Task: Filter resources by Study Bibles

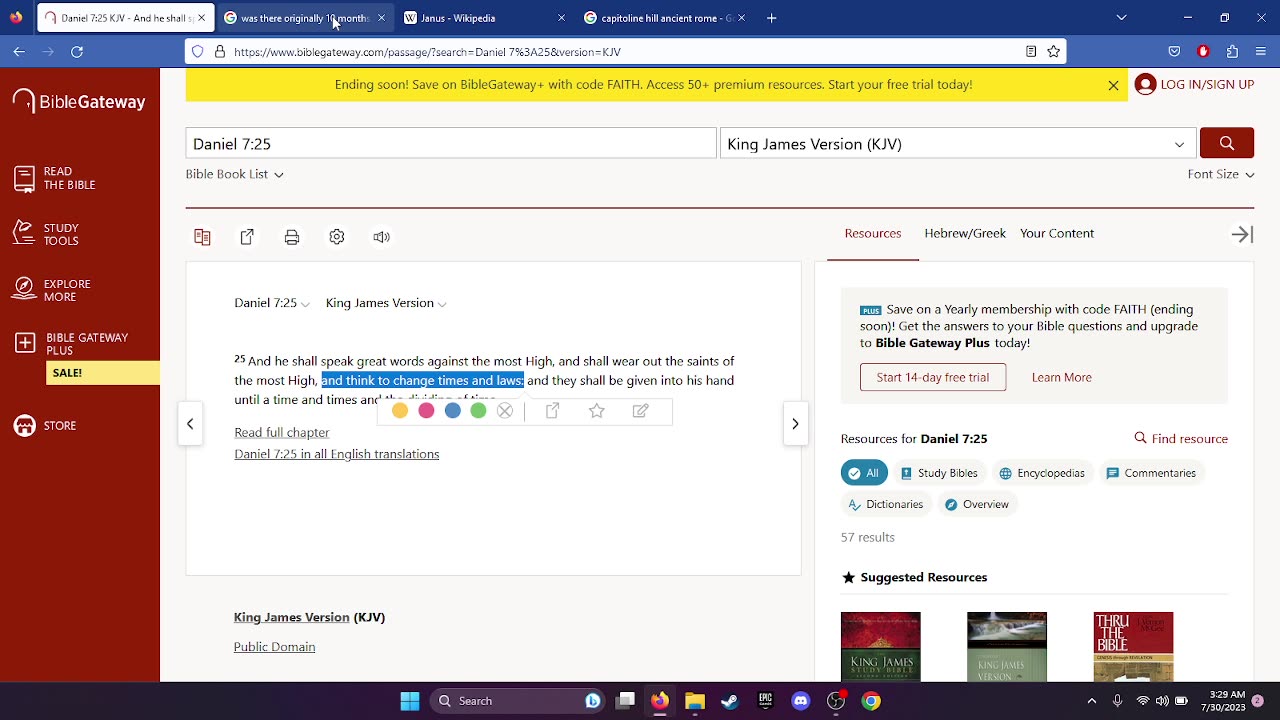Action: point(939,473)
